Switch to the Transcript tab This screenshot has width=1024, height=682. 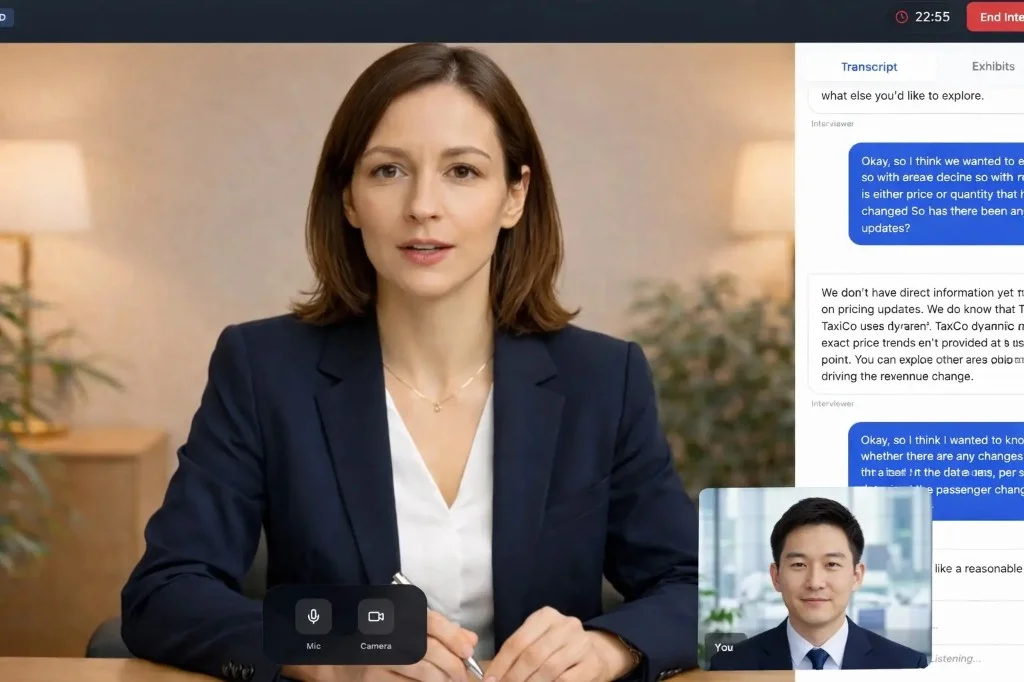pos(868,66)
